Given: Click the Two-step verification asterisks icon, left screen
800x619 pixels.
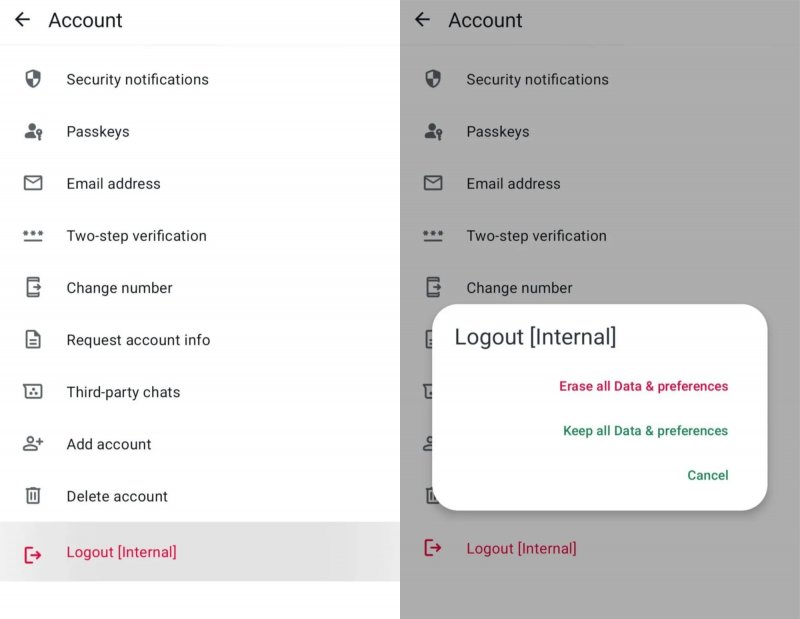Looking at the screenshot, I should click(33, 236).
